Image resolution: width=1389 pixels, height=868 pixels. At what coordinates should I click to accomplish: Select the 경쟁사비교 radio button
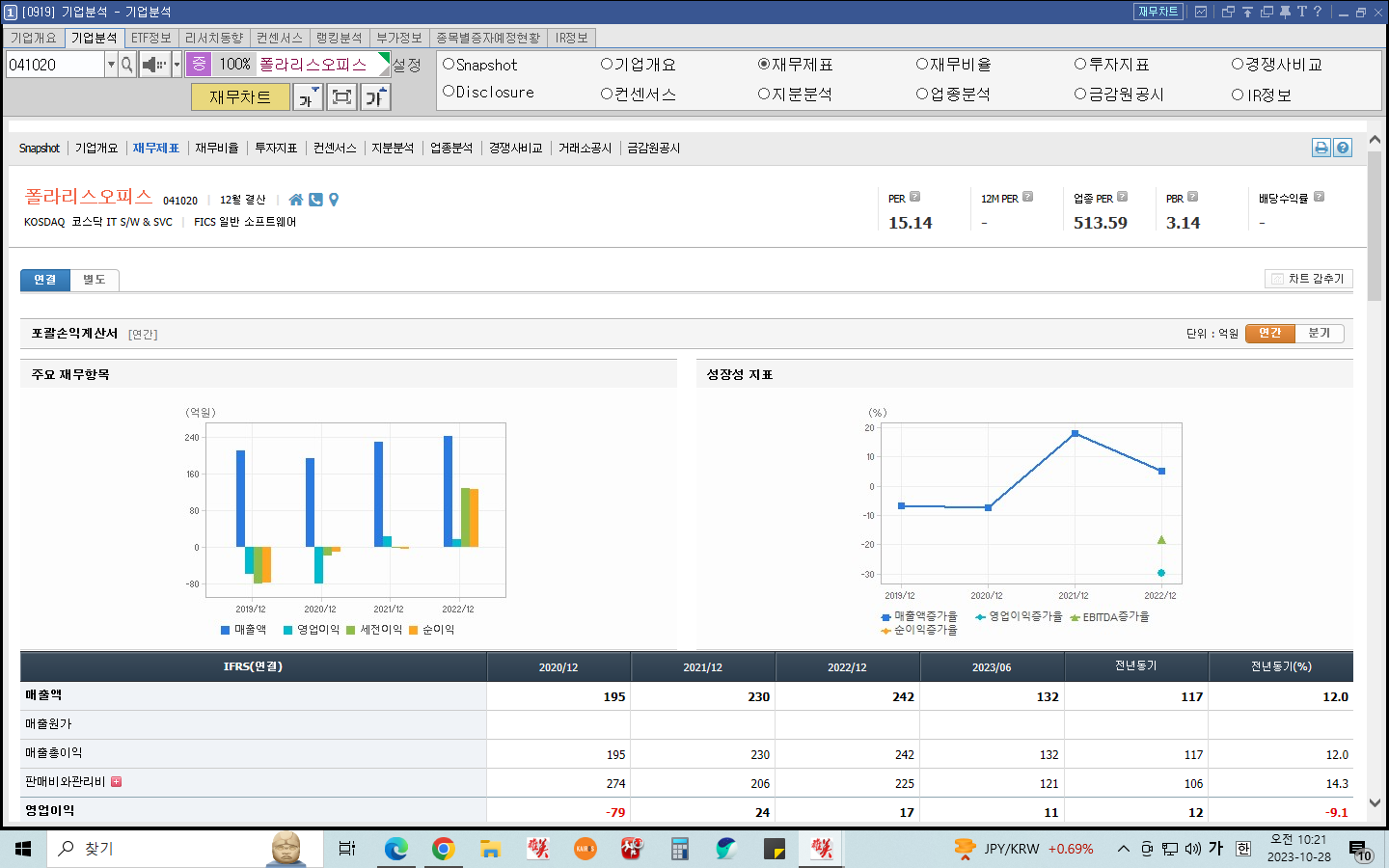1238,65
